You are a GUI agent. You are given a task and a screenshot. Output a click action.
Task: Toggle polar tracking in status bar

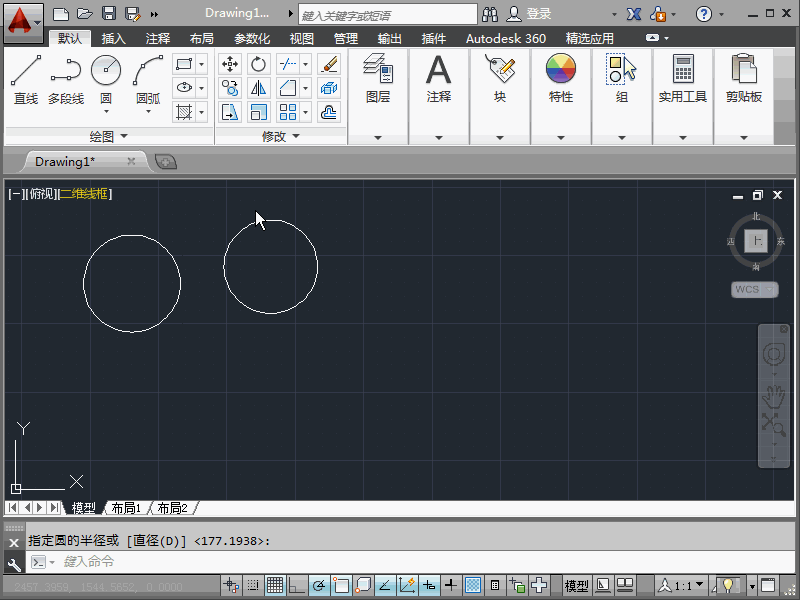(318, 585)
